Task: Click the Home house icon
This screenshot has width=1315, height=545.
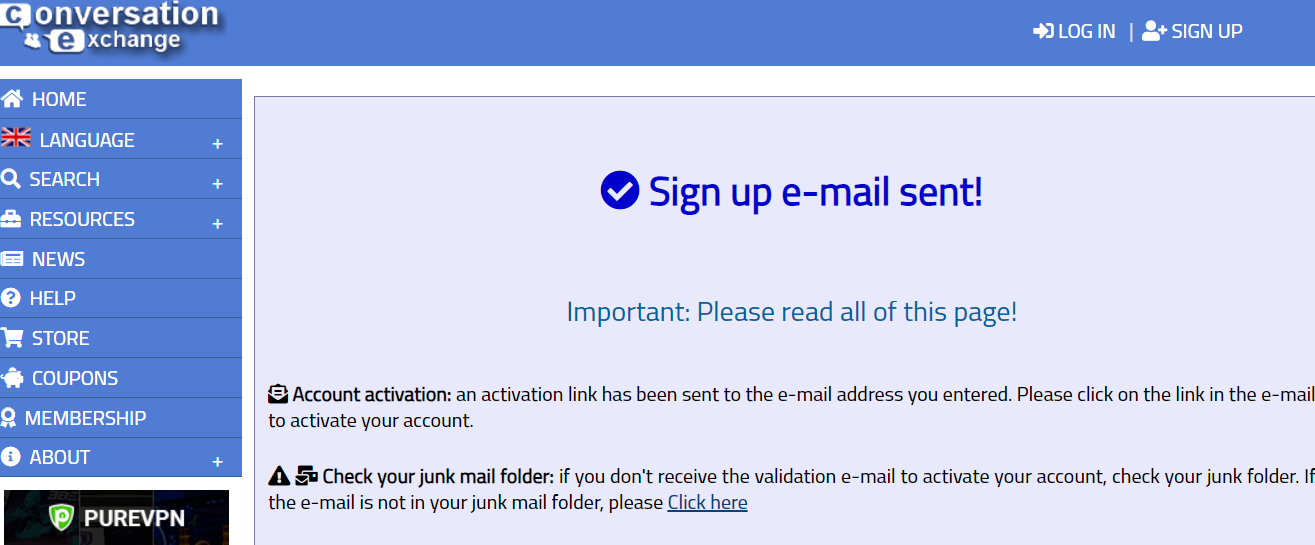Action: (12, 99)
